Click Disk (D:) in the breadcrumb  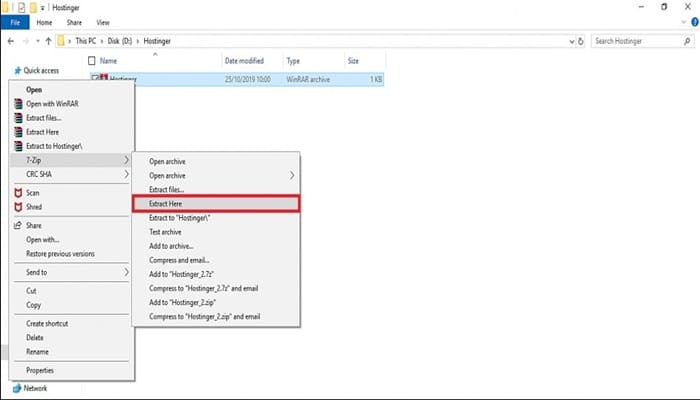click(x=120, y=41)
